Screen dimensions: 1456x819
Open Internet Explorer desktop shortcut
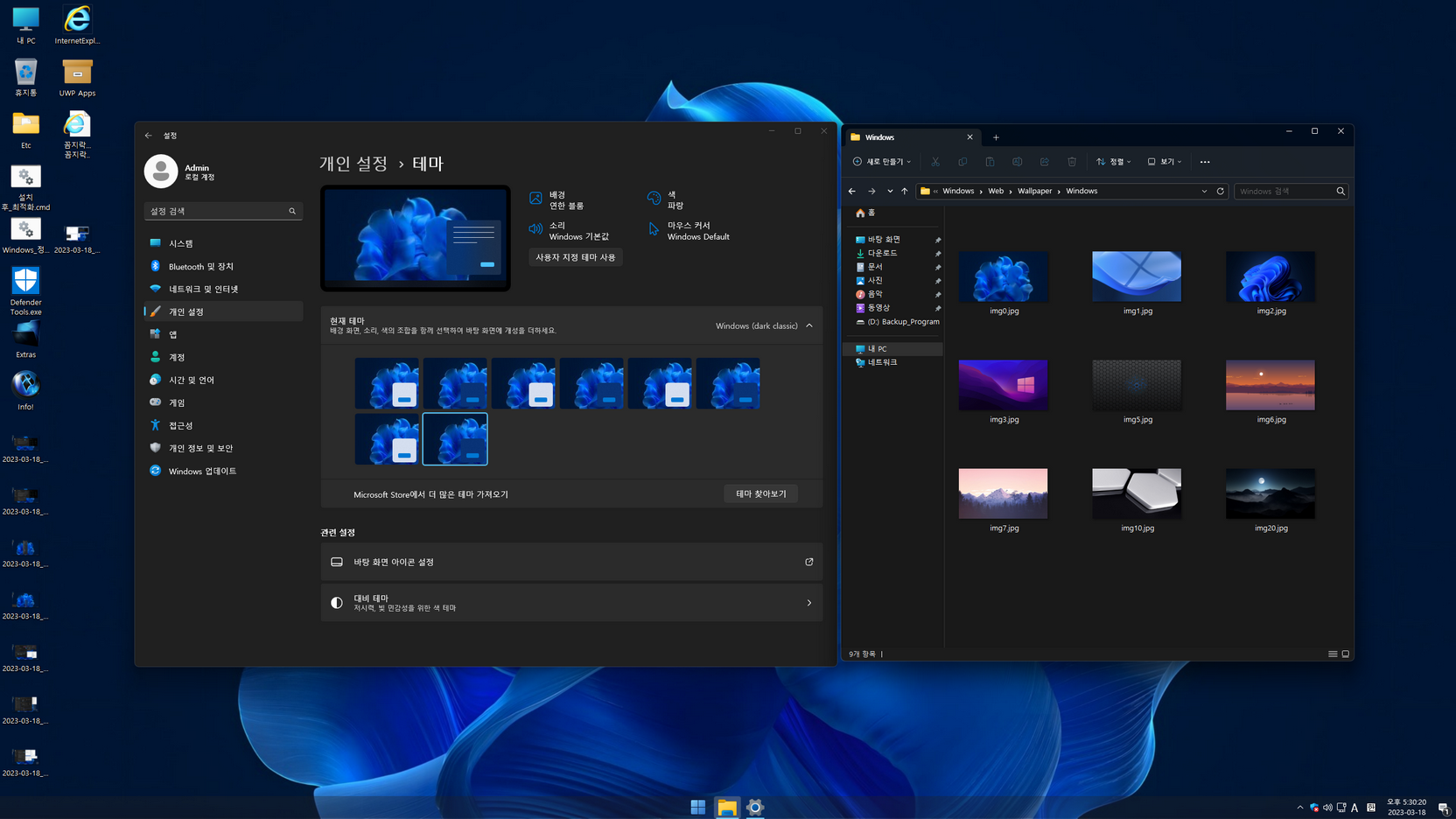click(x=77, y=25)
